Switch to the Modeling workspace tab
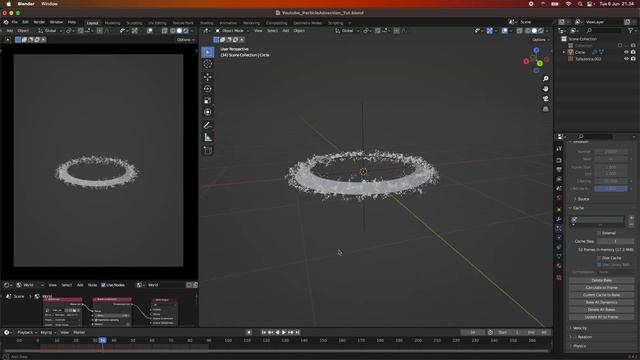 click(113, 23)
